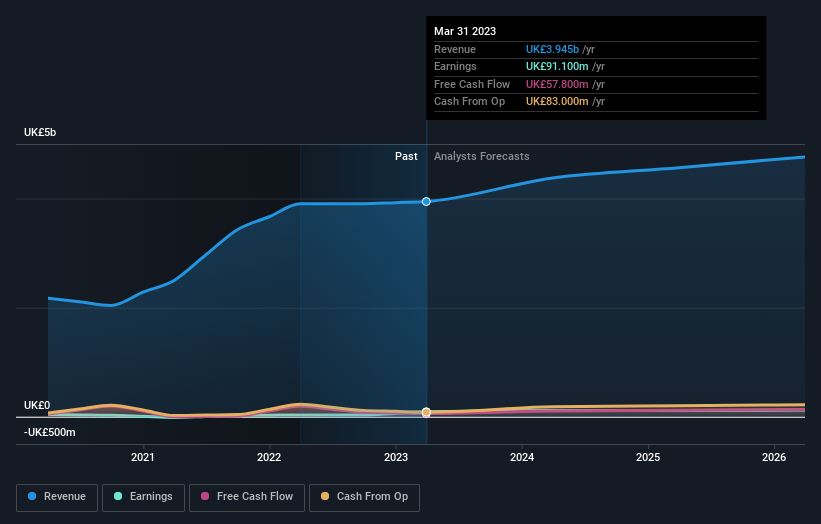This screenshot has height=524, width=821.
Task: Toggle the Earnings legend button
Action: coord(143,497)
